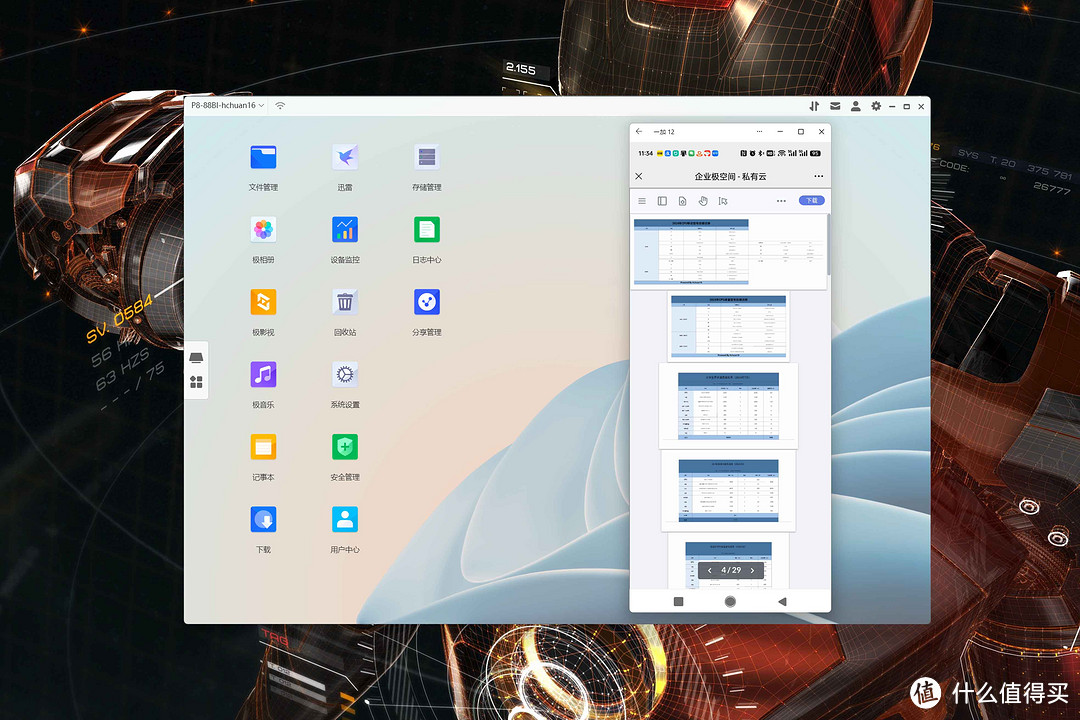The height and width of the screenshot is (720, 1080).
Task: Launch the 极音乐 music app
Action: tap(263, 373)
